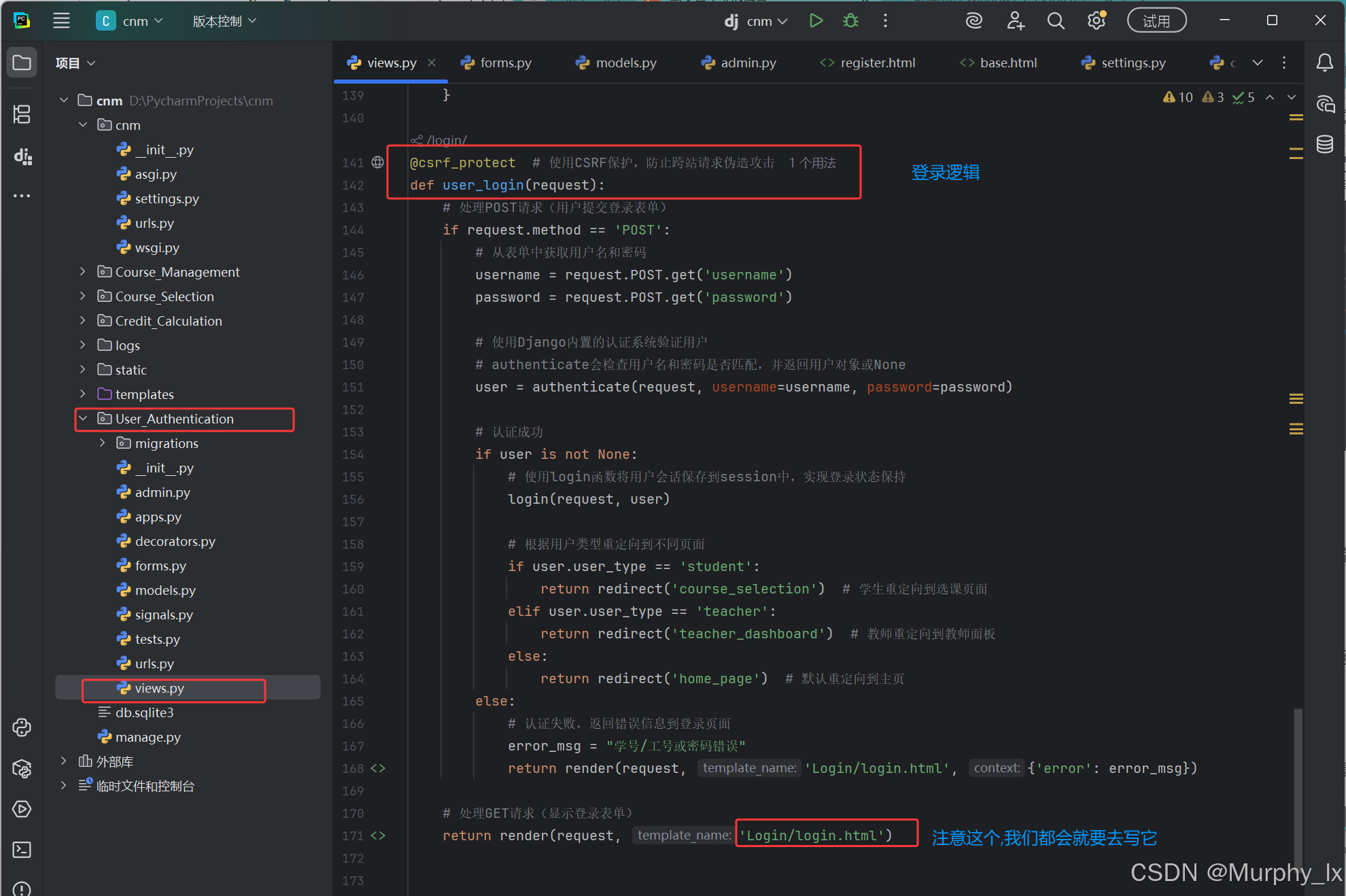Click the 1 个用法 usages hint
1346x896 pixels.
pos(812,162)
